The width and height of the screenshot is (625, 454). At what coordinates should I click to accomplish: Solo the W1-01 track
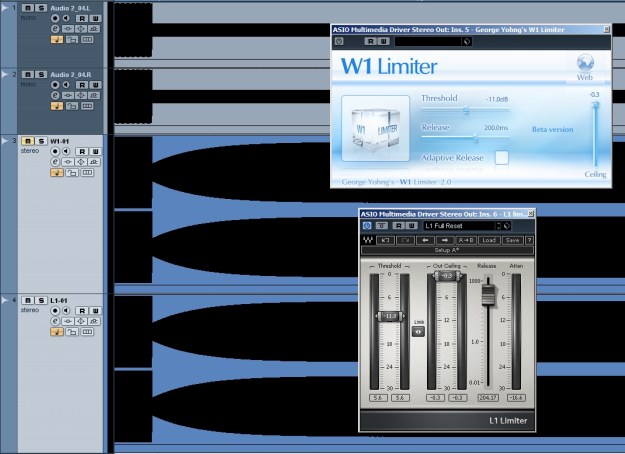click(x=41, y=141)
